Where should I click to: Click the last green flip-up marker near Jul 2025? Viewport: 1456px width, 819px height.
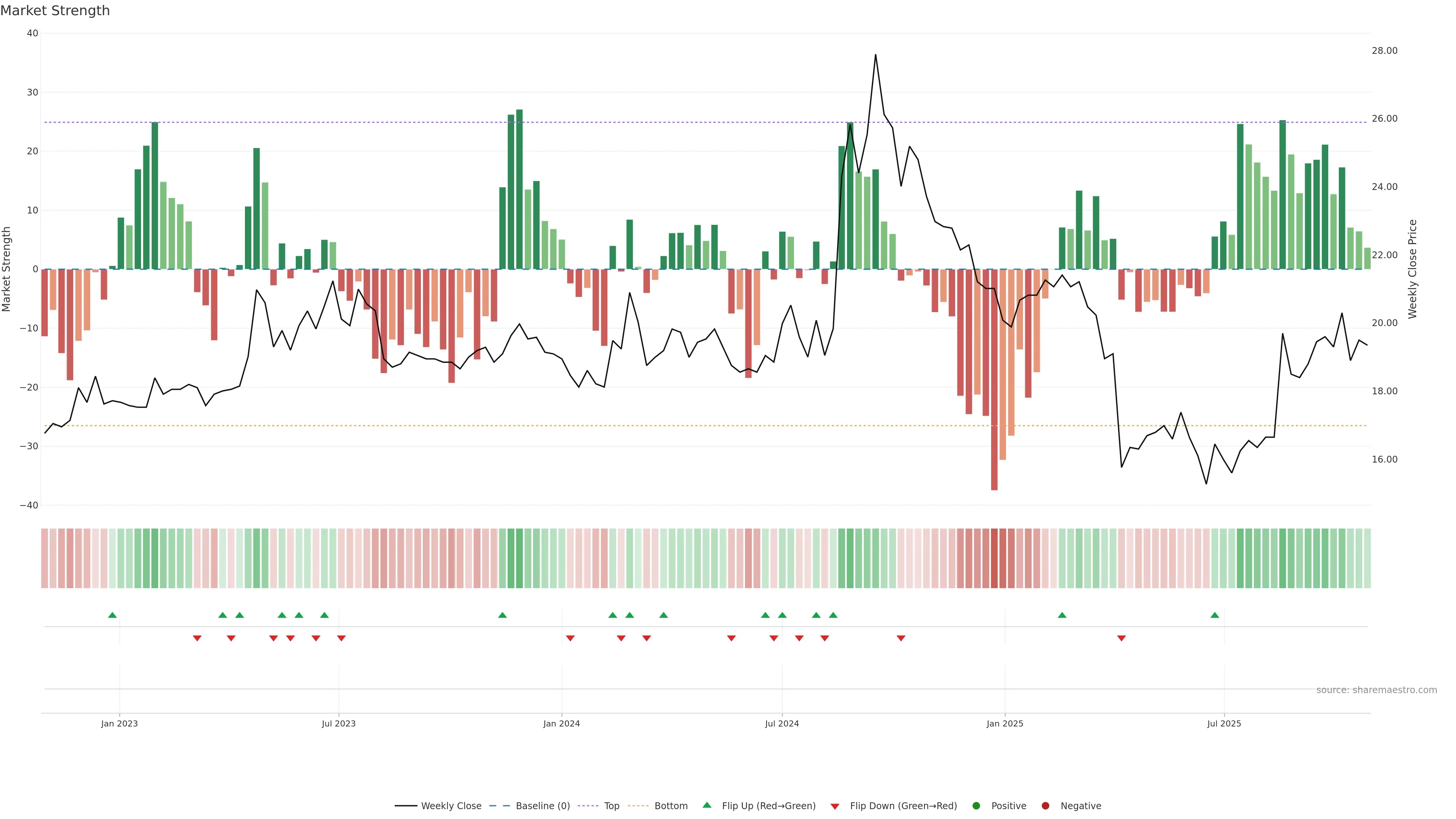pyautogui.click(x=1214, y=615)
